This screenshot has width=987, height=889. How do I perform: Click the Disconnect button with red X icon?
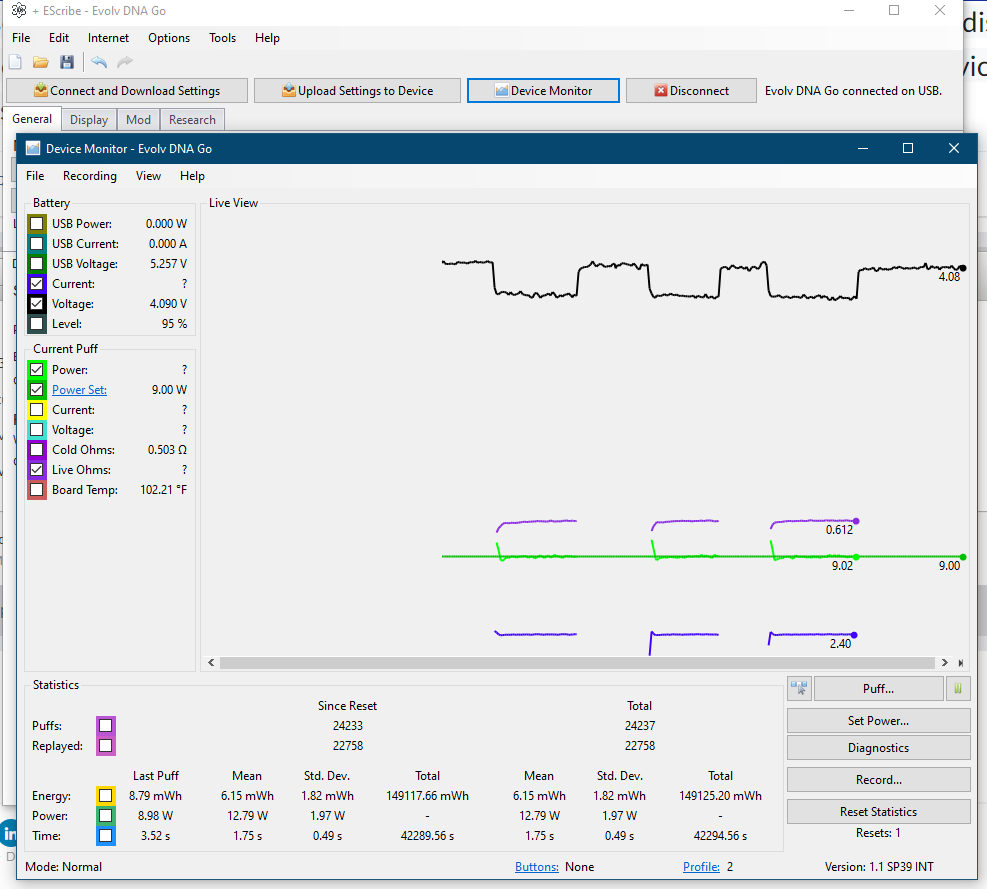691,91
